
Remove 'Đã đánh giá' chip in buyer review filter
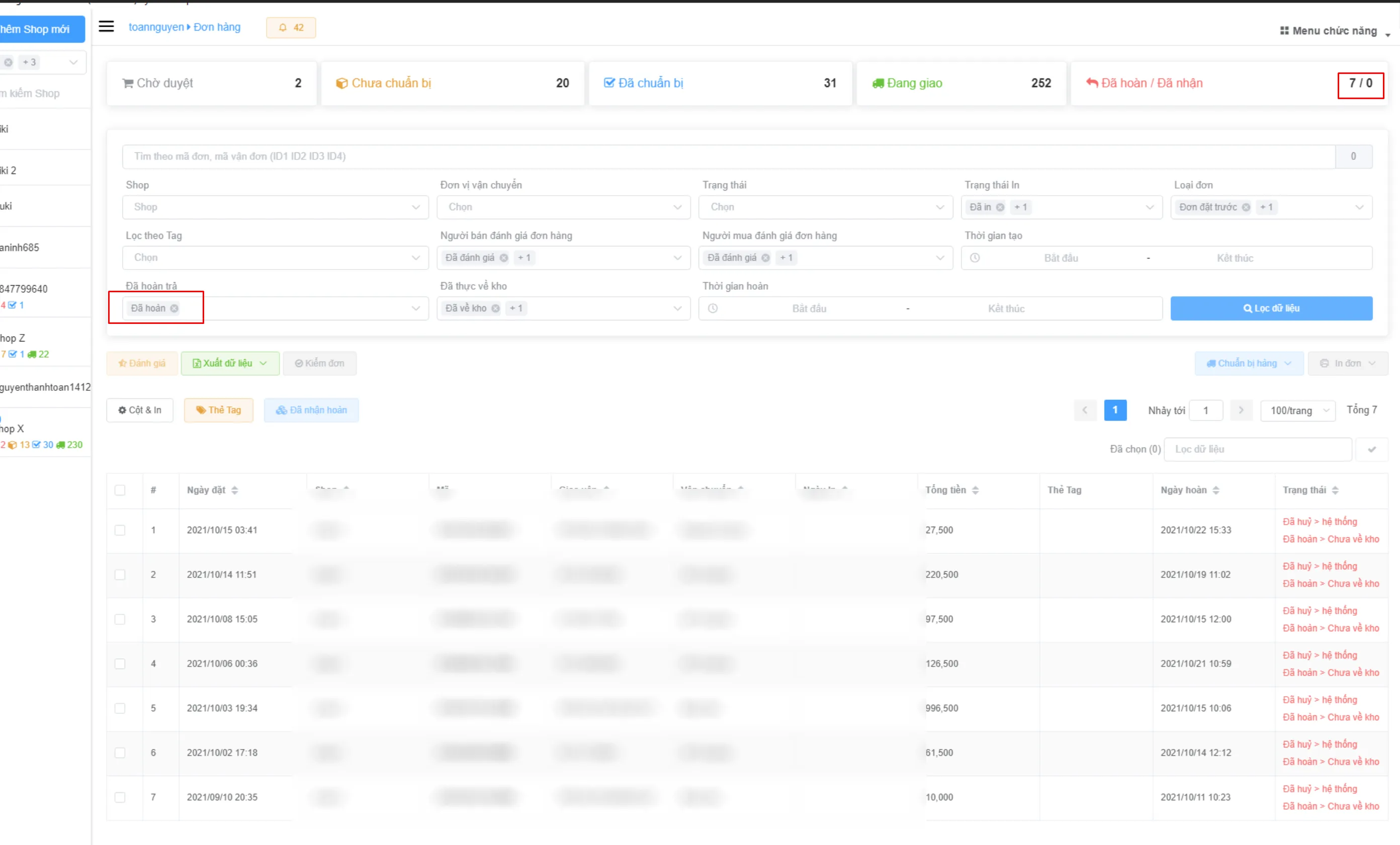click(765, 258)
